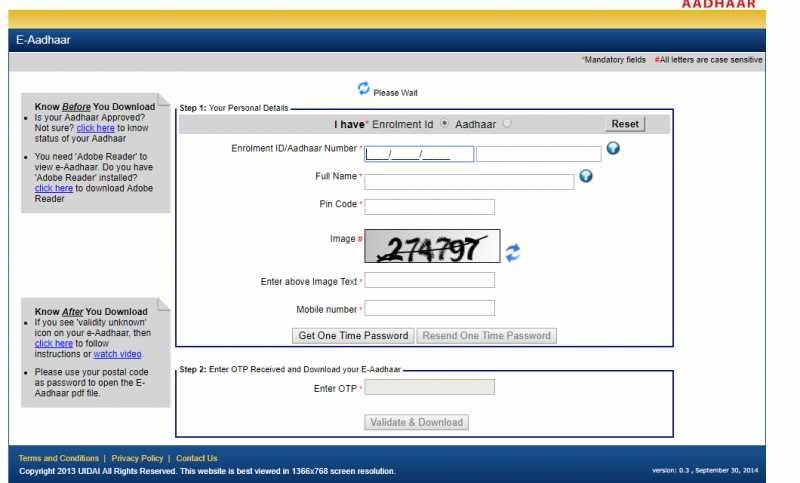Click the Mobile number input field
This screenshot has height=483, width=800.
click(429, 308)
